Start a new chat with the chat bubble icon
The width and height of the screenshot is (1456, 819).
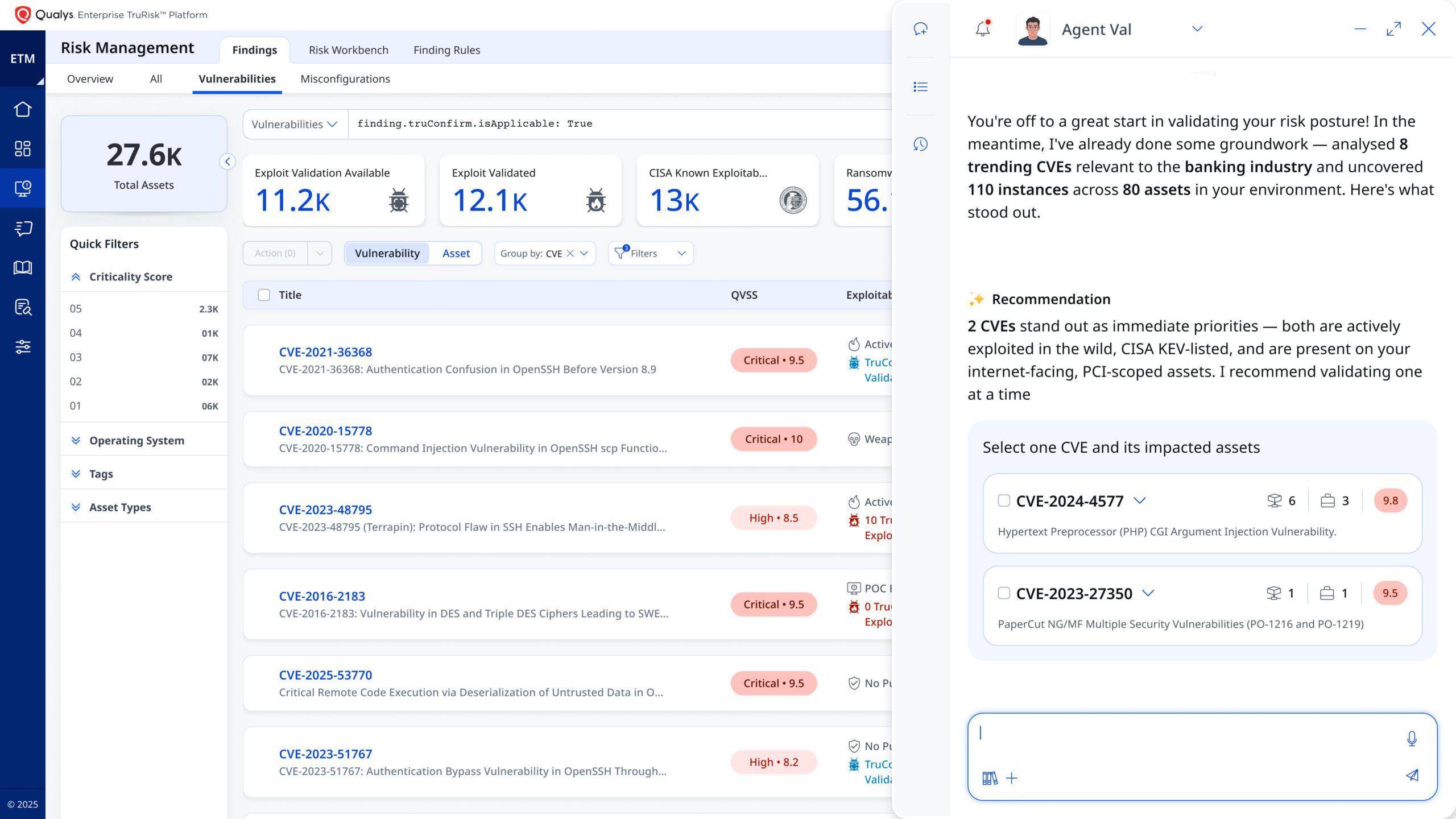pos(920,29)
